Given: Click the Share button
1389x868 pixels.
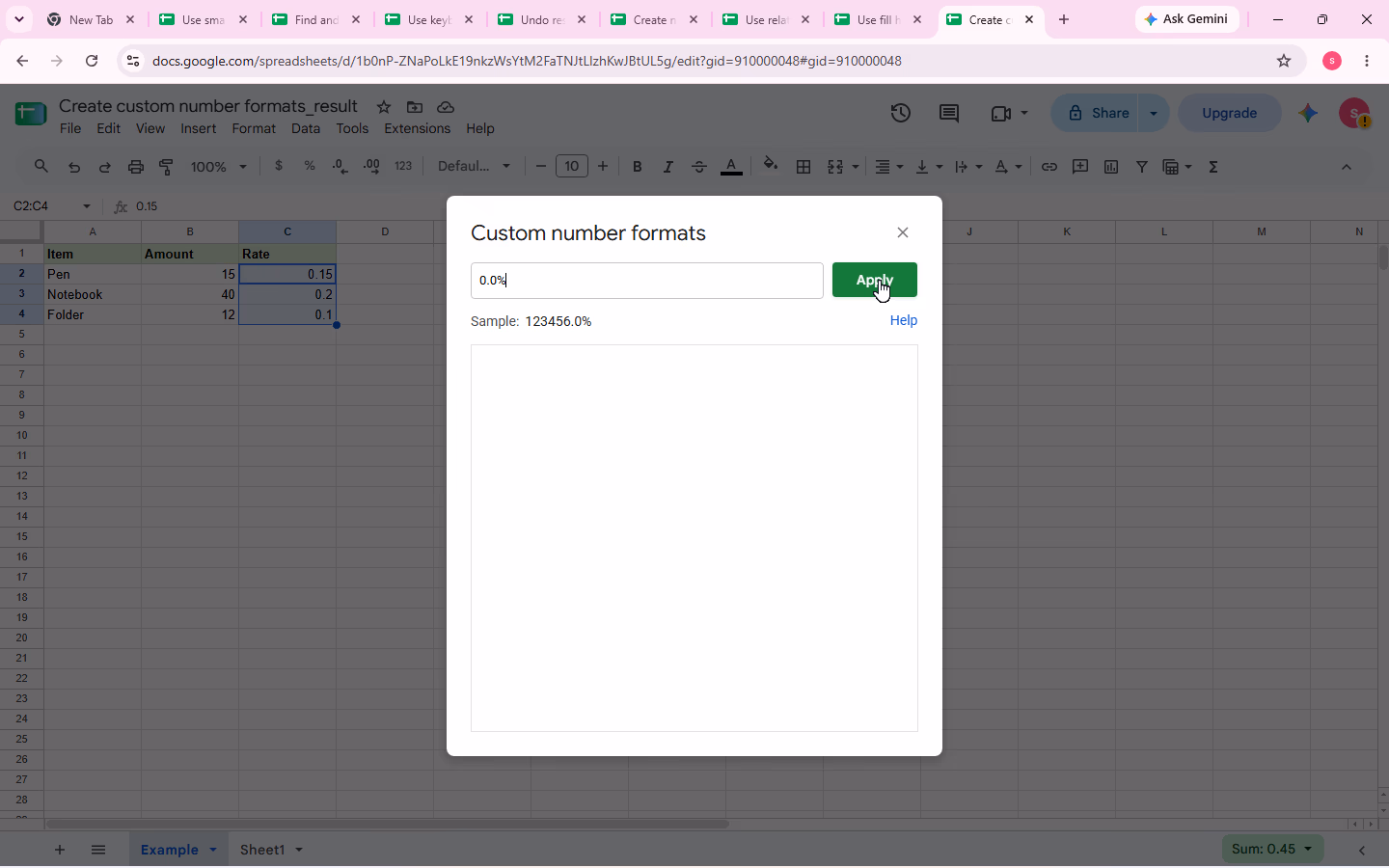Looking at the screenshot, I should (x=1098, y=113).
